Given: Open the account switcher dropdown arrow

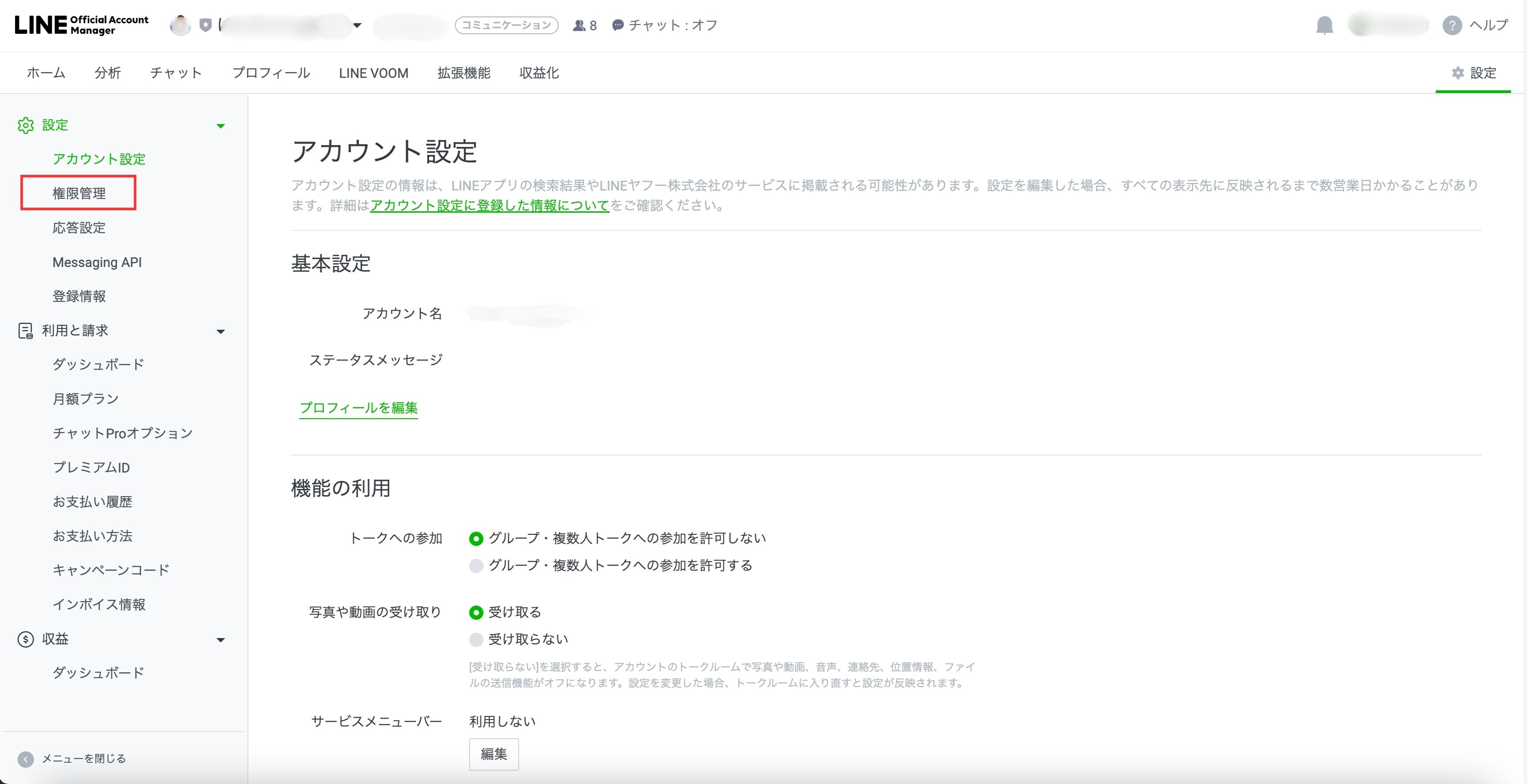Looking at the screenshot, I should 357,25.
